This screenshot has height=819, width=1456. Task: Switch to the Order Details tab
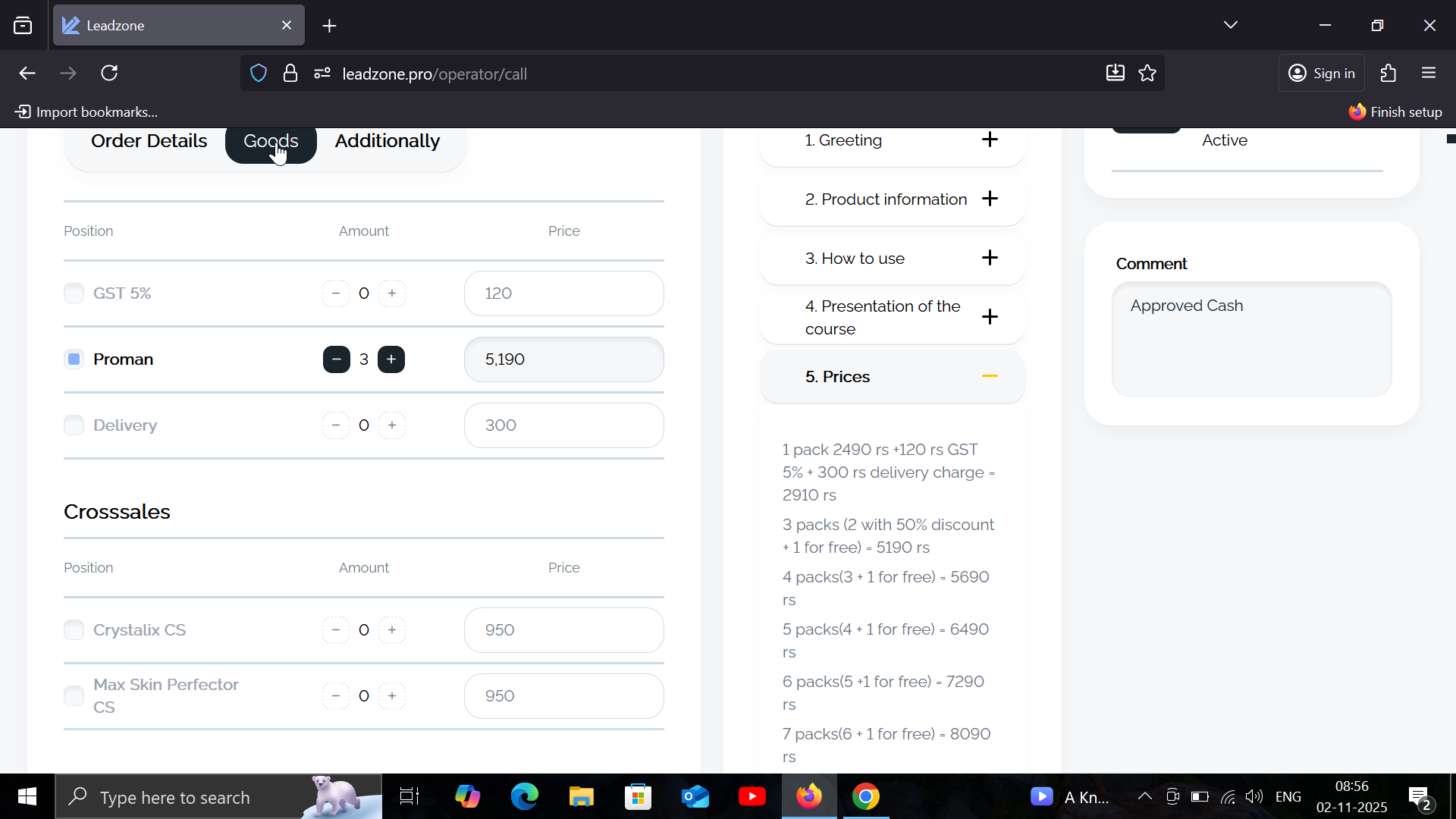[x=149, y=141]
